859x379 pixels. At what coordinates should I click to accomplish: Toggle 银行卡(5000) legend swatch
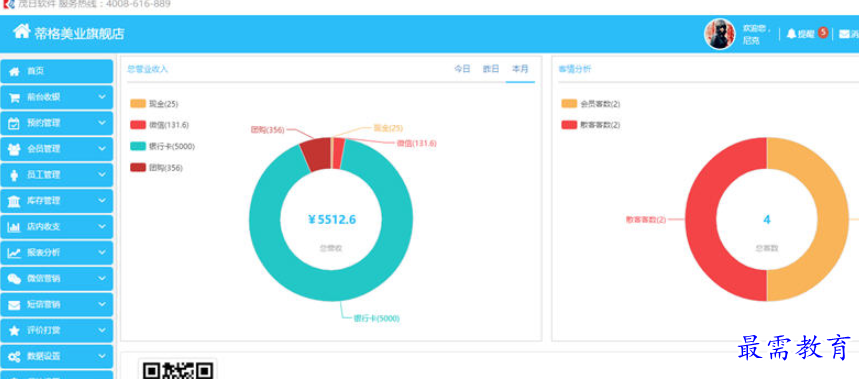(x=138, y=146)
